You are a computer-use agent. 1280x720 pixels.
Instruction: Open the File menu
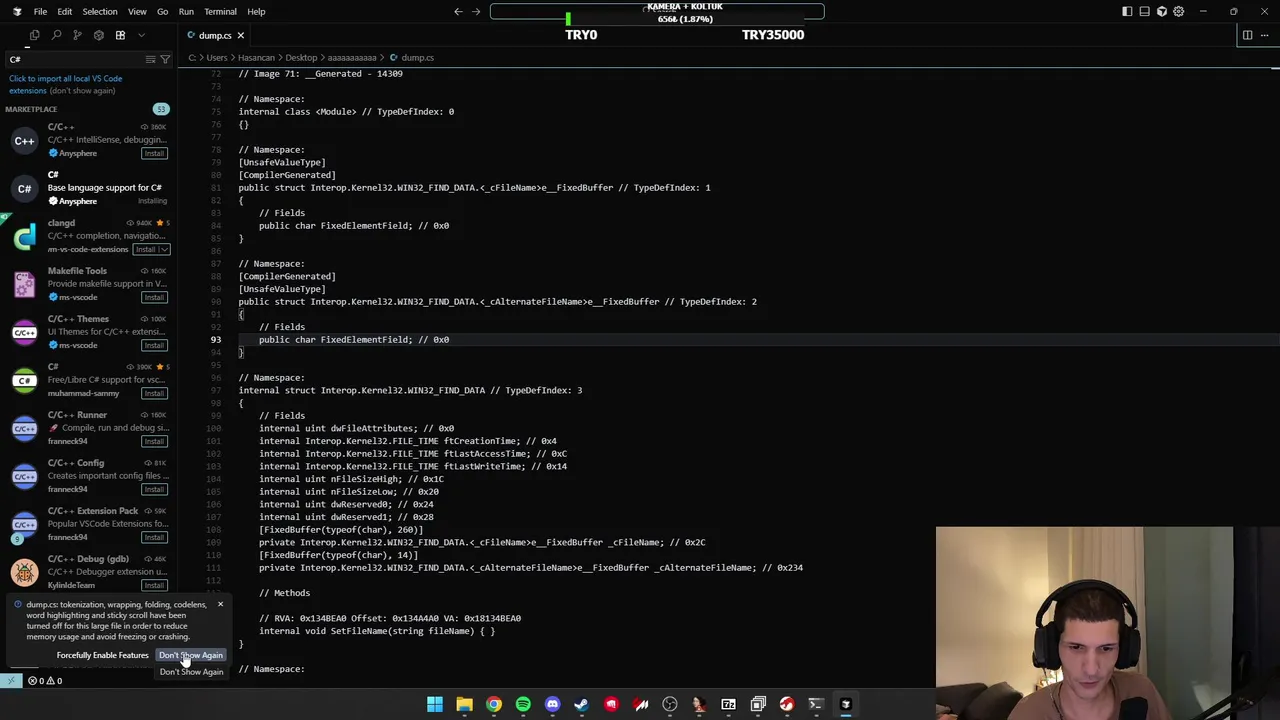40,11
